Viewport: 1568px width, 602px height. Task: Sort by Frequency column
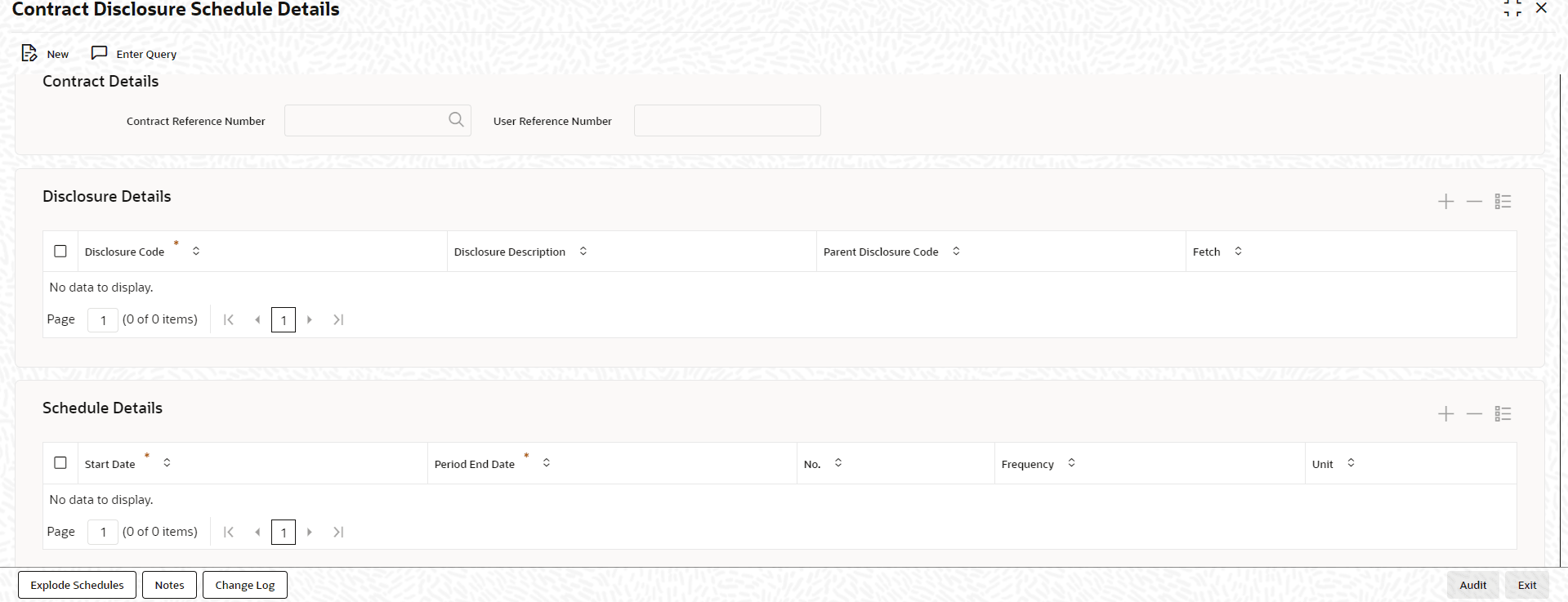coord(1071,462)
